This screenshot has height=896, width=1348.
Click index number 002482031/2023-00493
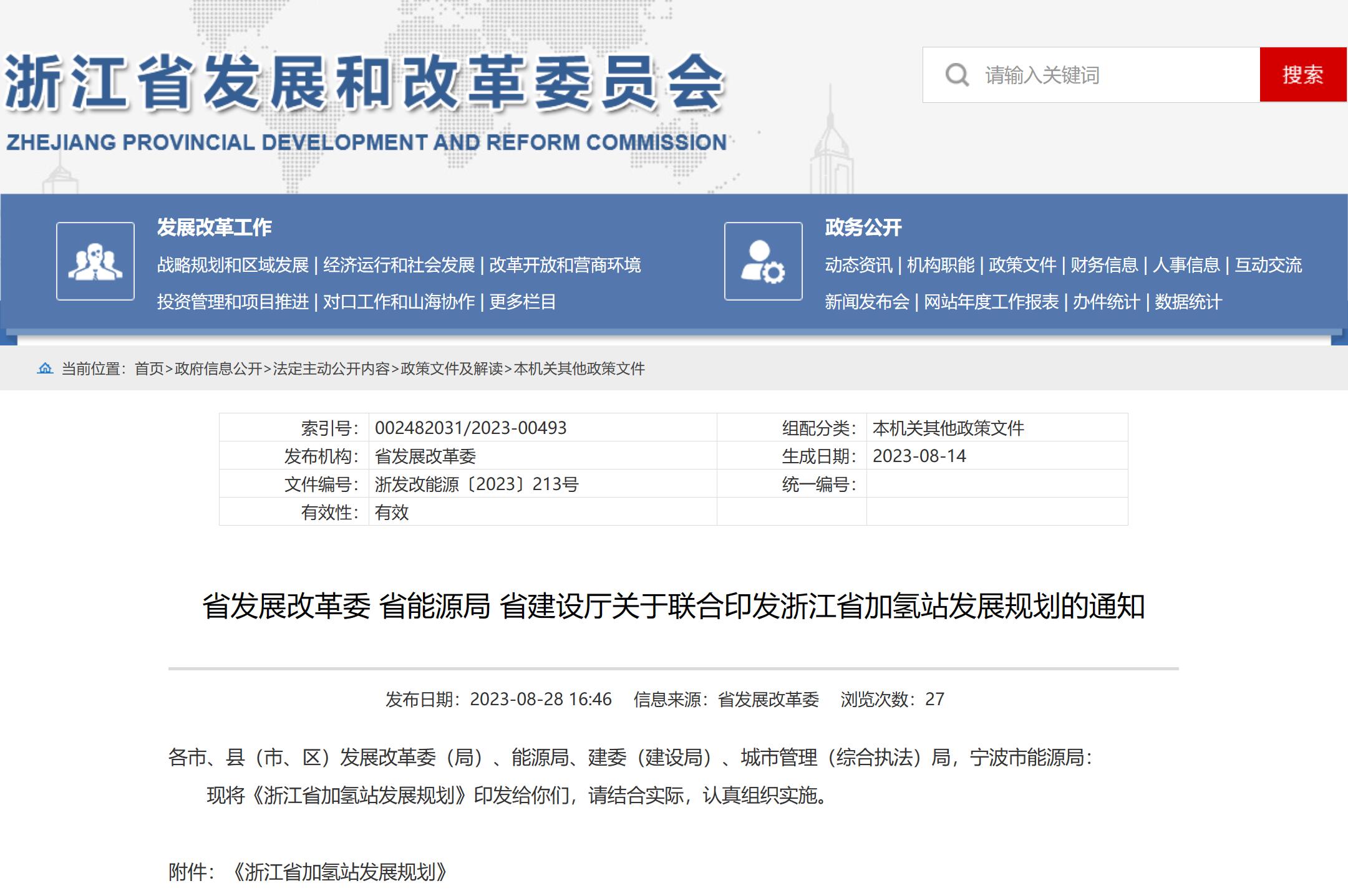click(x=471, y=428)
